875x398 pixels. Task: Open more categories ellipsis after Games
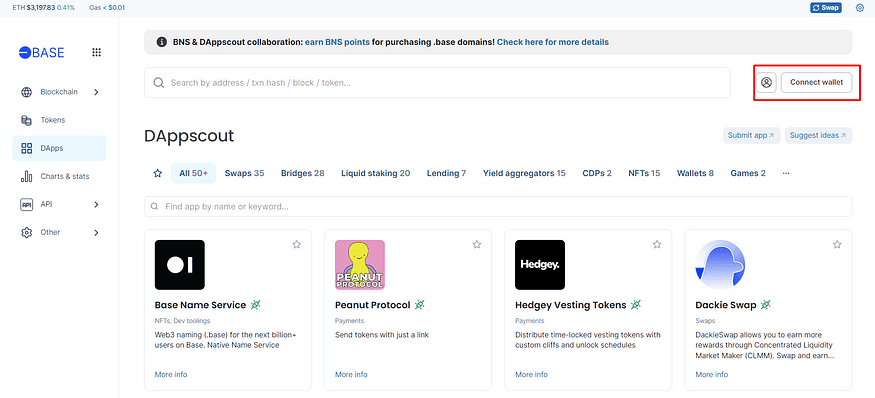tap(786, 174)
